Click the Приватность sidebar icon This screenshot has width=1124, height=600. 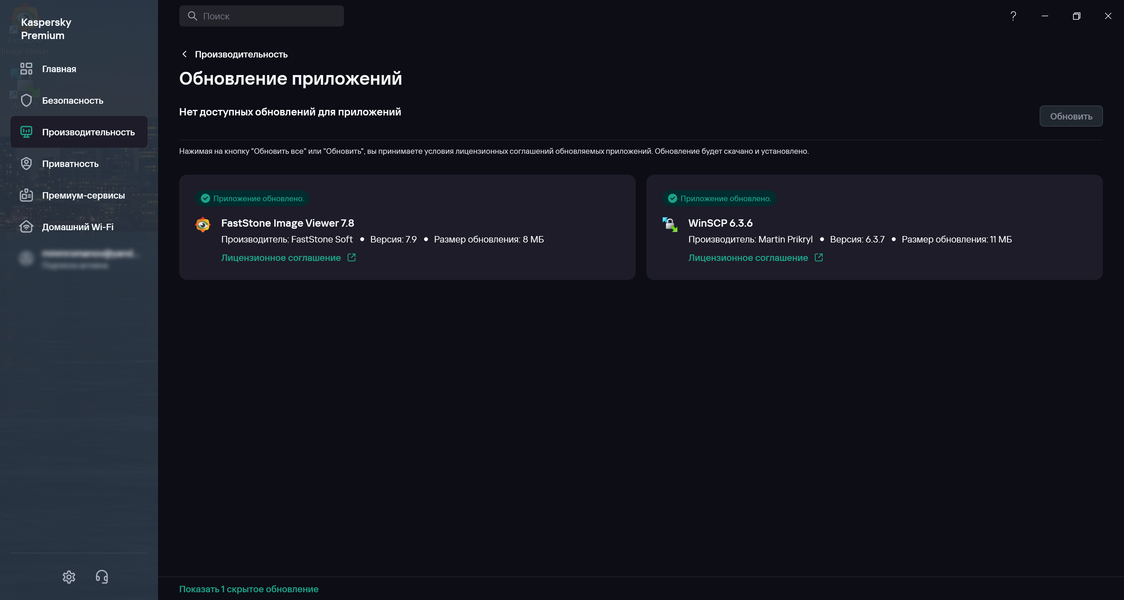coord(27,163)
